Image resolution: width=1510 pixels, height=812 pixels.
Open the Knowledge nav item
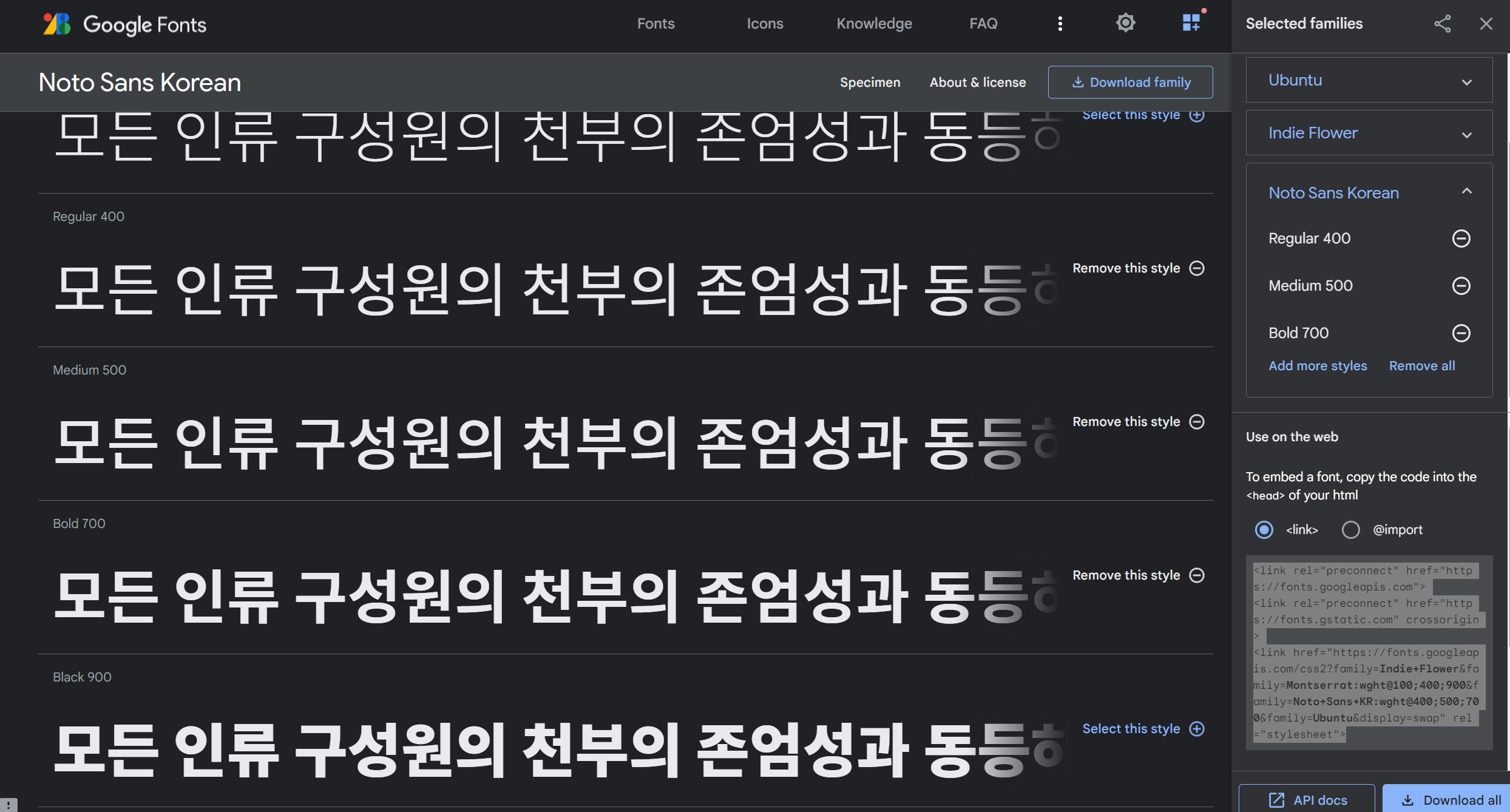(x=874, y=24)
